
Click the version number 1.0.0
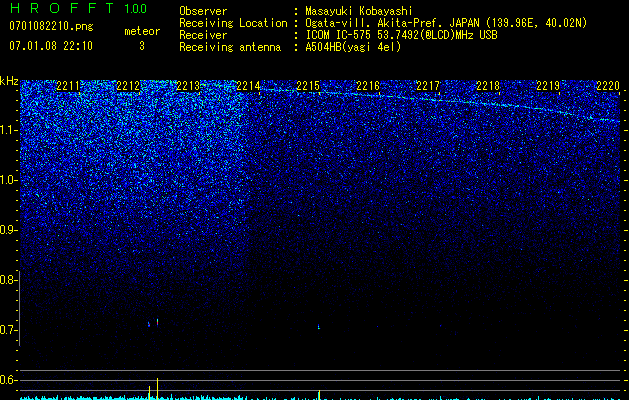[135, 9]
